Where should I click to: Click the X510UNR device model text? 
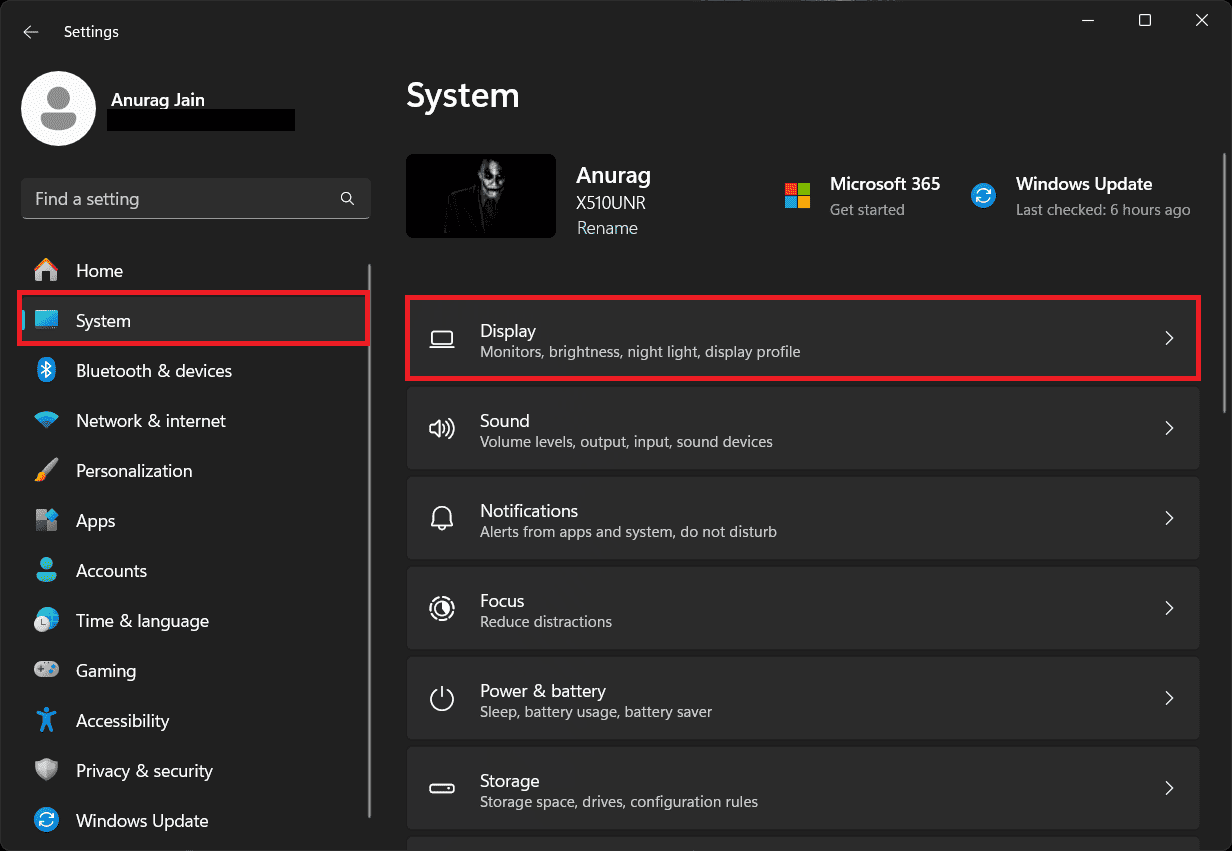pyautogui.click(x=611, y=202)
